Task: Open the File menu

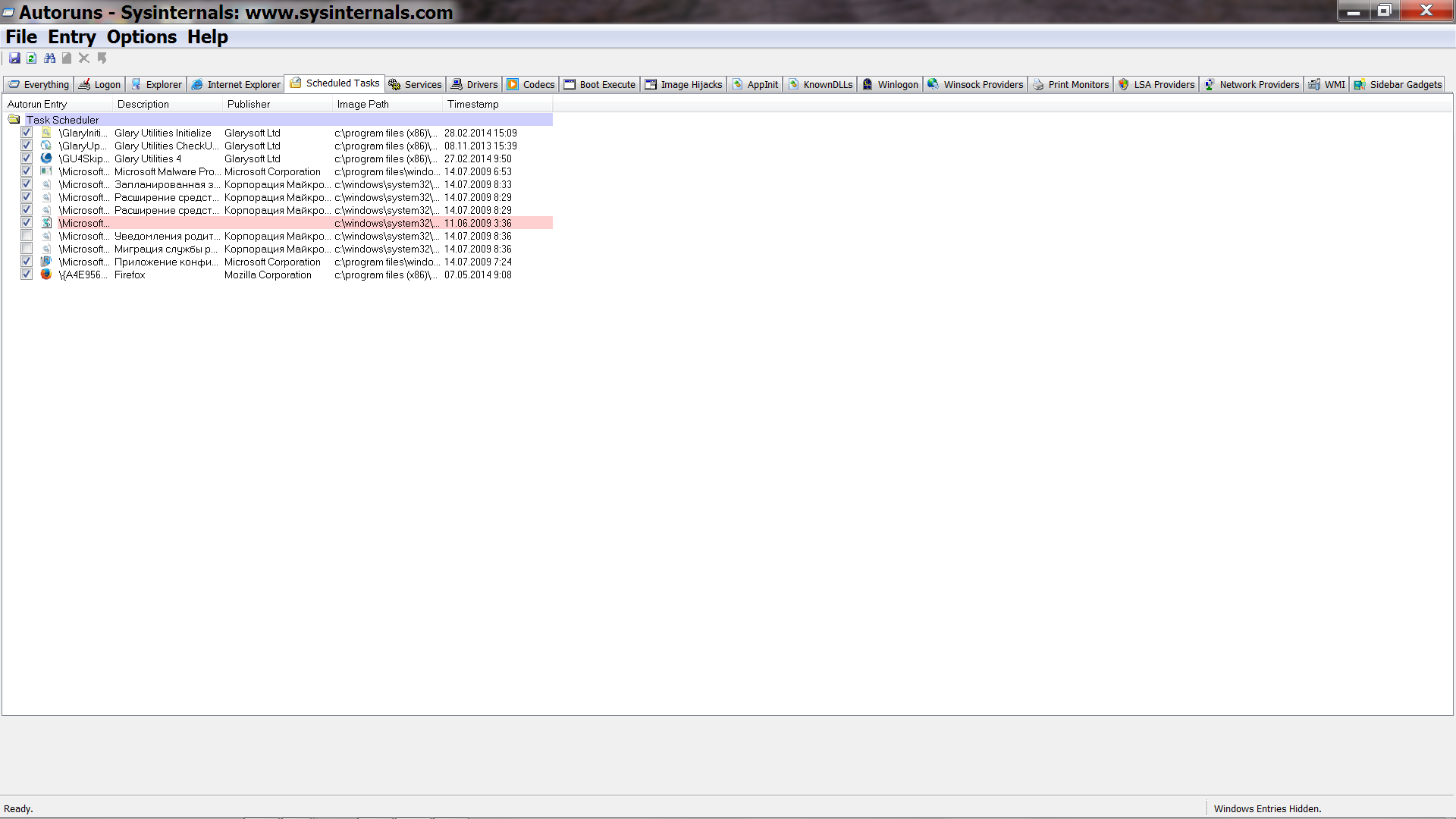Action: click(21, 37)
